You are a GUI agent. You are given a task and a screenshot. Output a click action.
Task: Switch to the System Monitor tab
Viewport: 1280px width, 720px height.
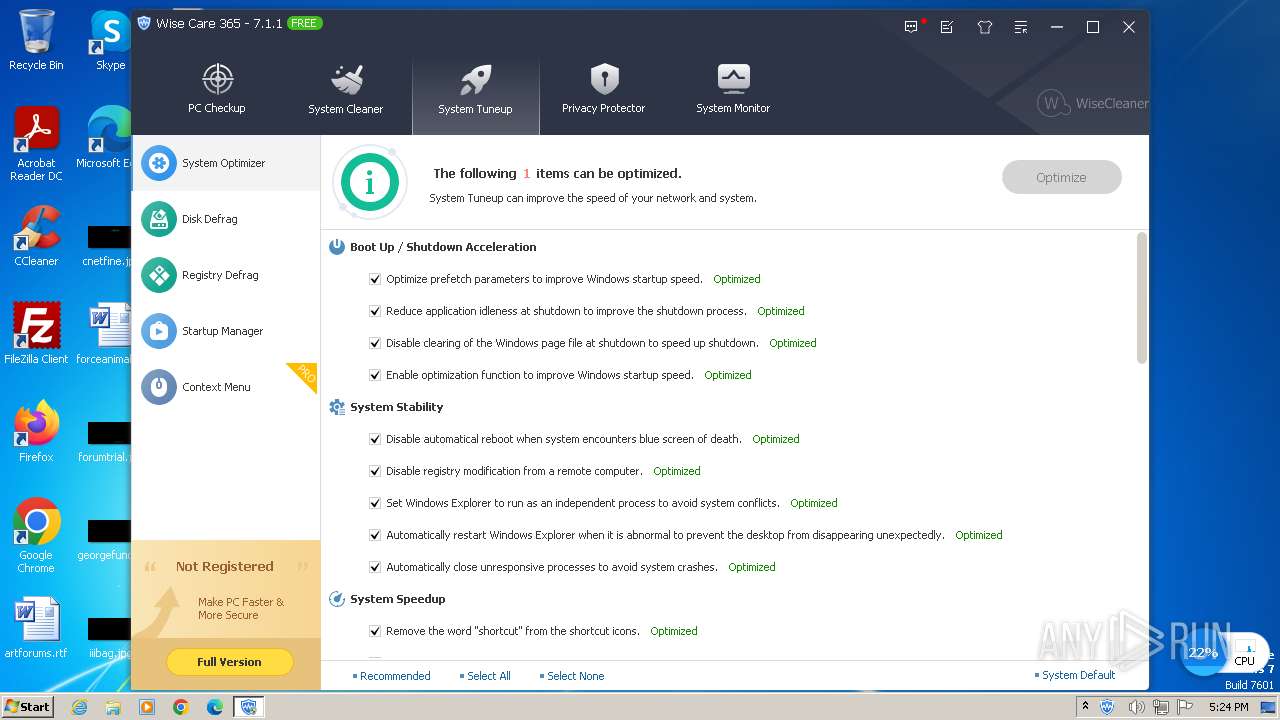[733, 90]
